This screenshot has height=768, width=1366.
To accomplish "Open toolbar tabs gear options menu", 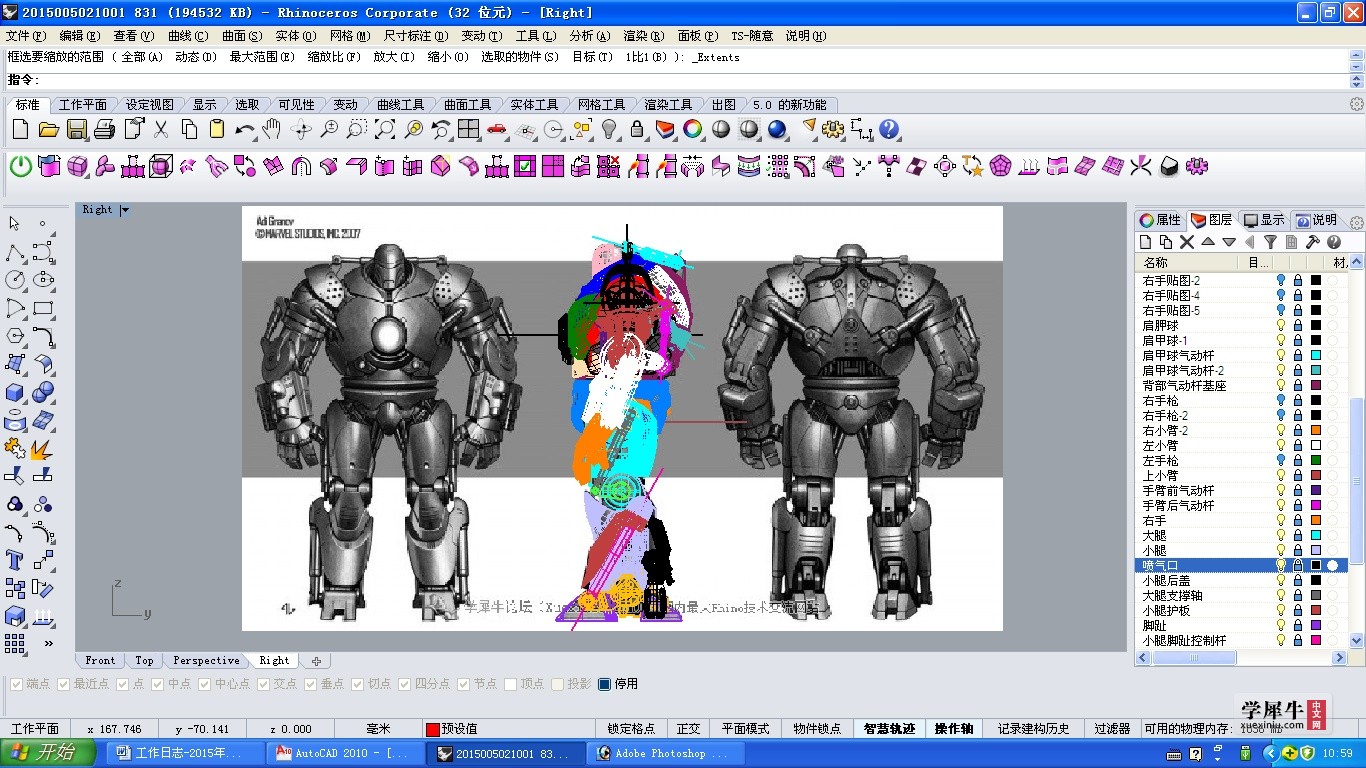I will point(1357,104).
